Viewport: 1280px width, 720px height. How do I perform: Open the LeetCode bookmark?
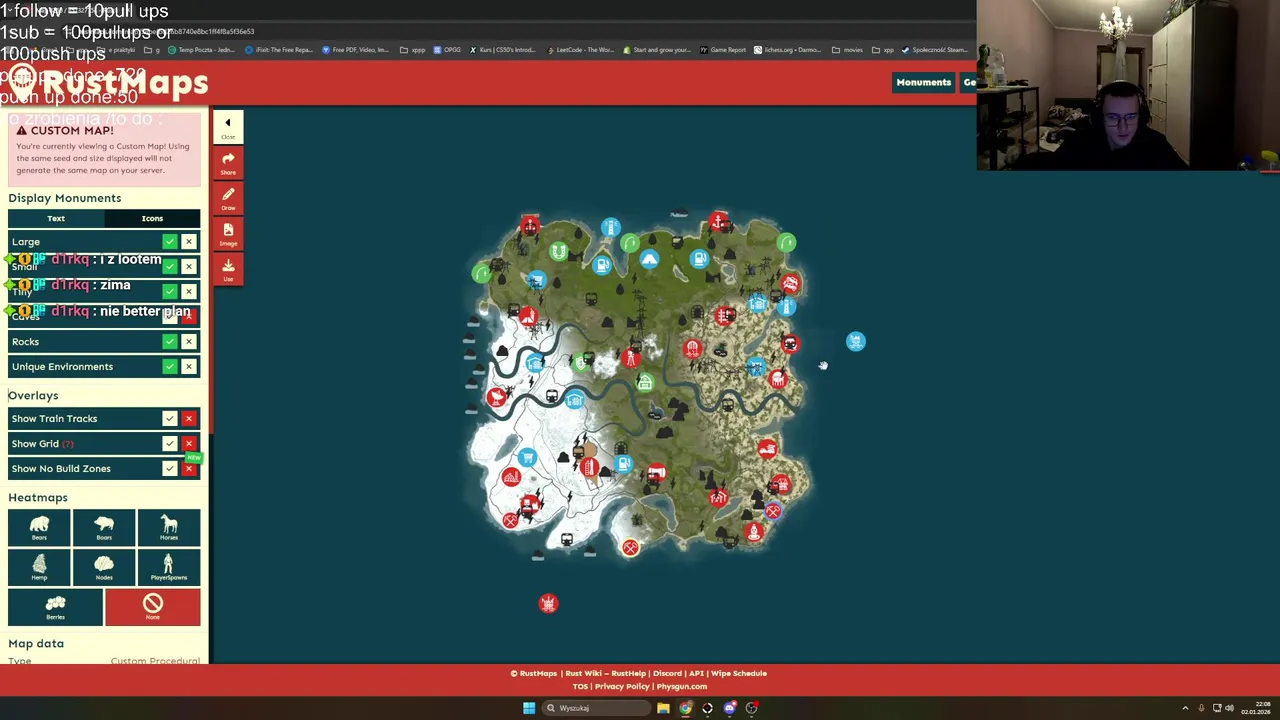click(x=580, y=50)
